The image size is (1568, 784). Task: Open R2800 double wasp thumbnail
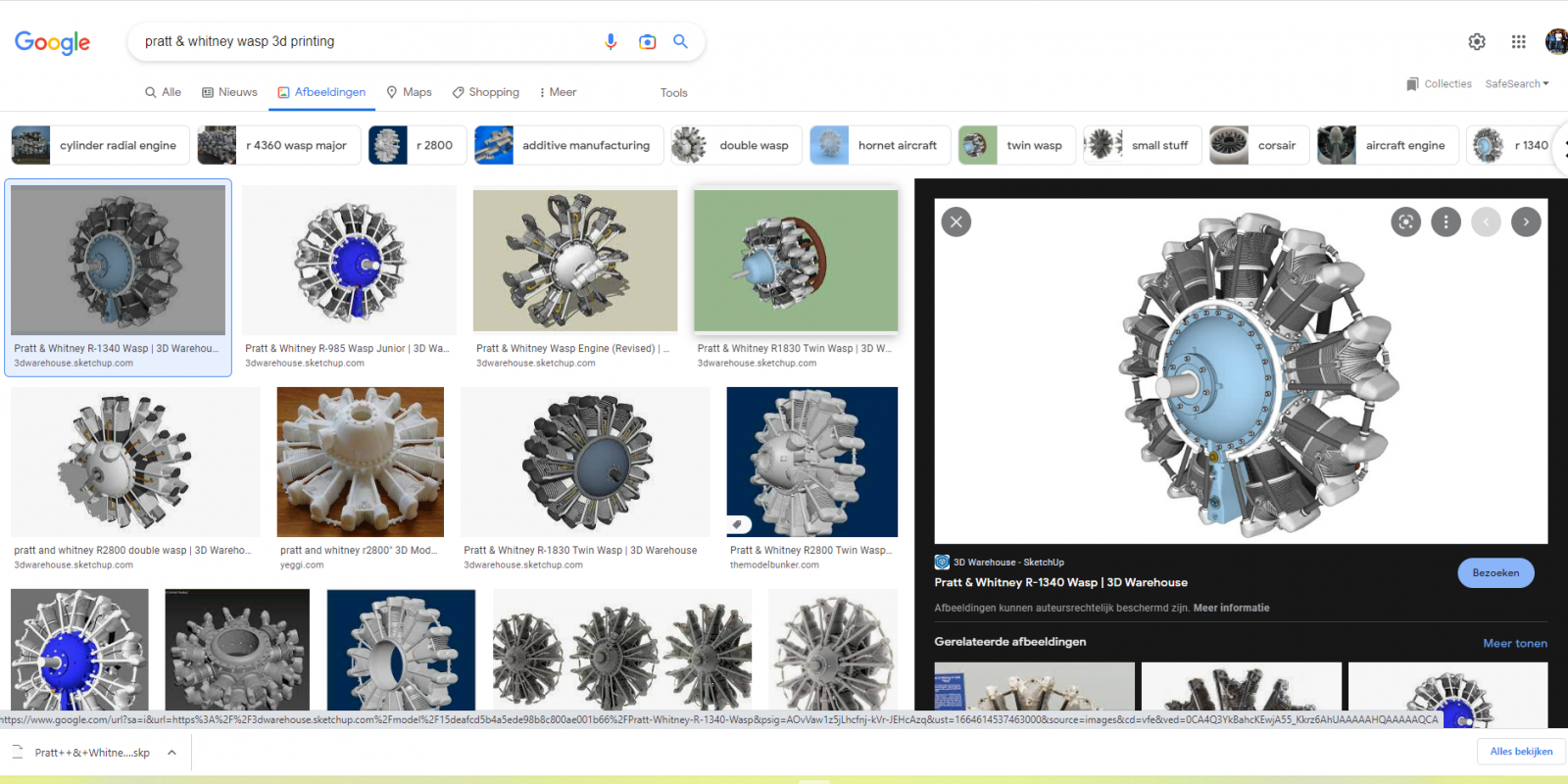click(135, 462)
